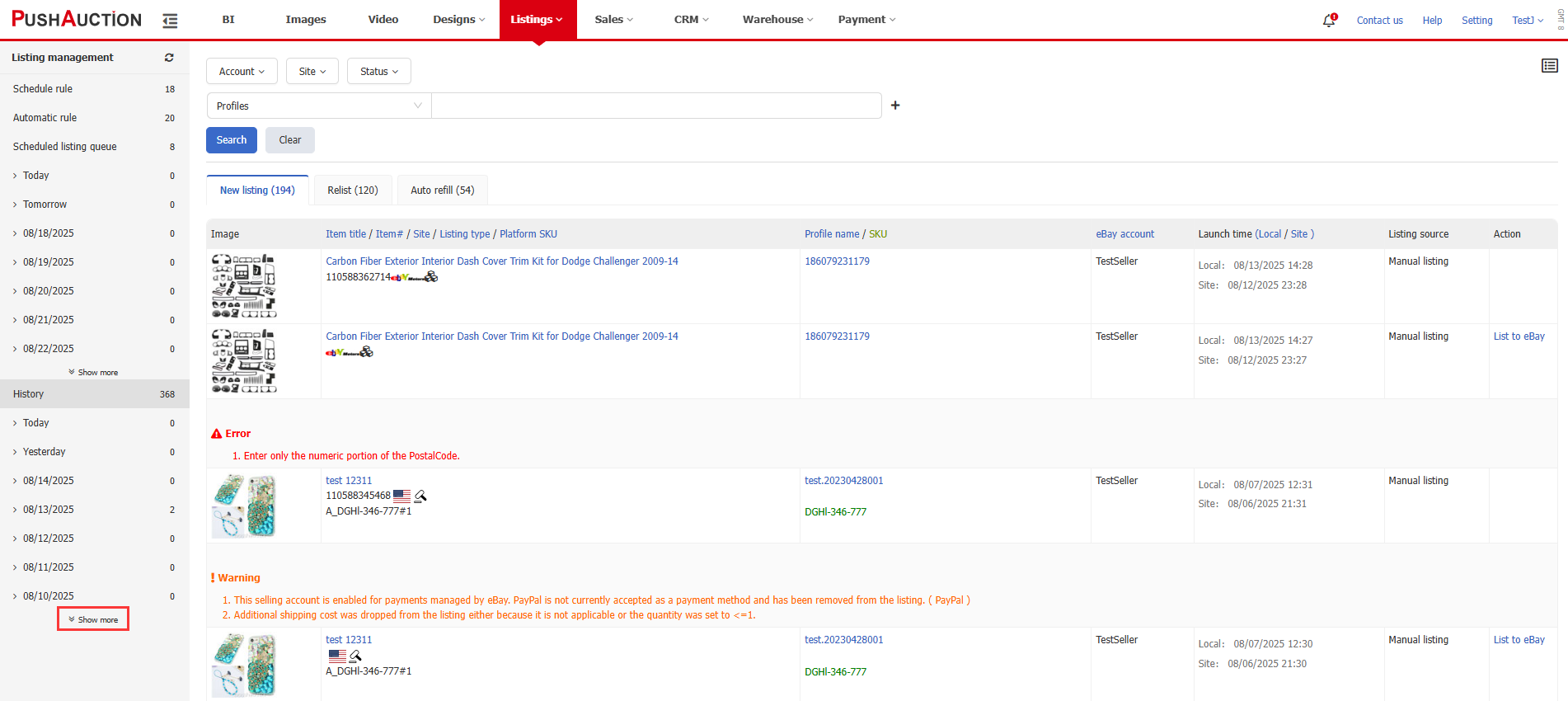1568x701 pixels.
Task: Click the Site link in Launch time header
Action: [1299, 234]
